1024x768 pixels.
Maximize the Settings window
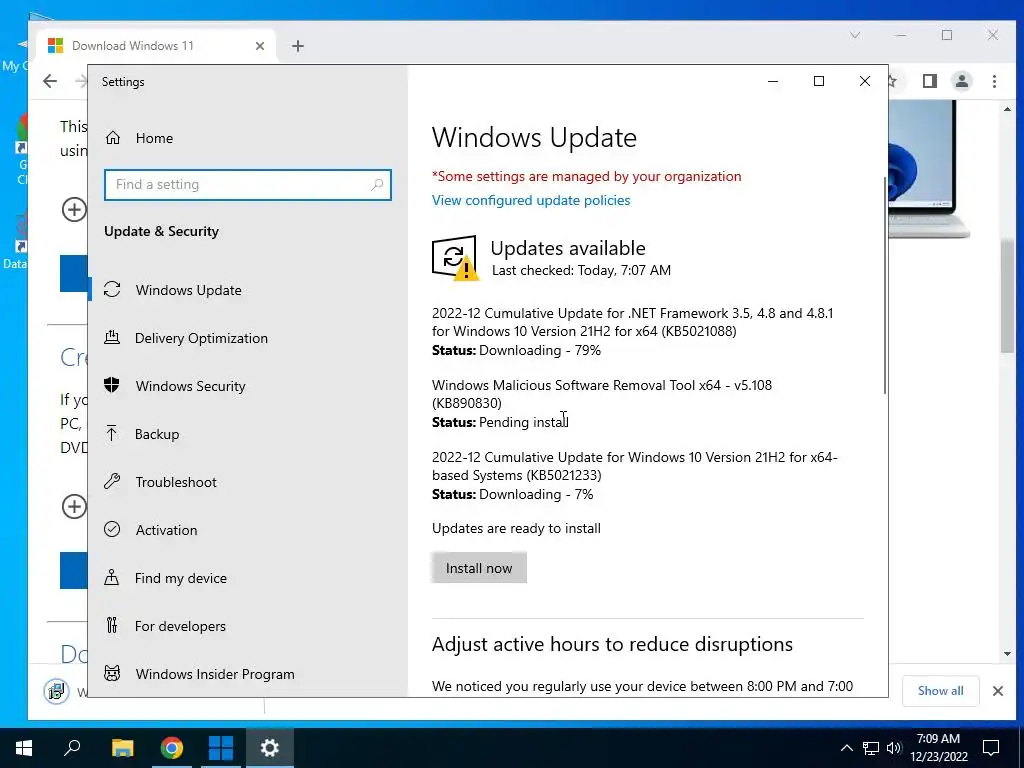(819, 81)
